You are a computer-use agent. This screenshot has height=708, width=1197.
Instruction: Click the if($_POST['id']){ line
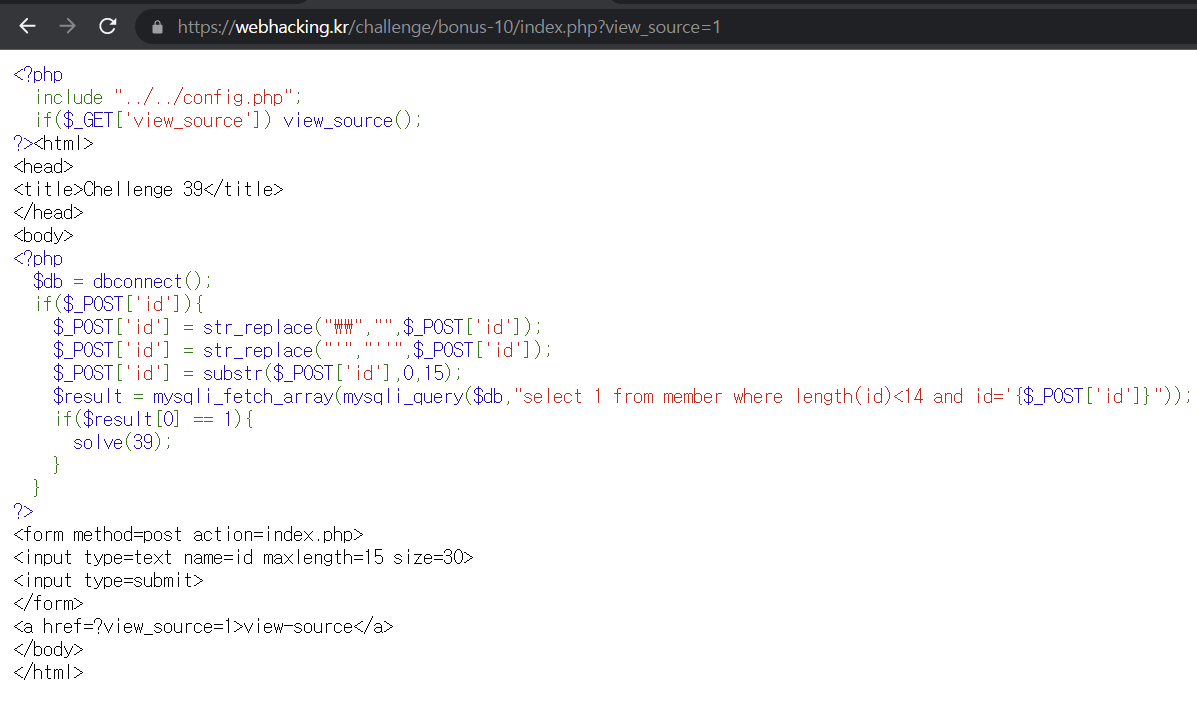coord(119,304)
